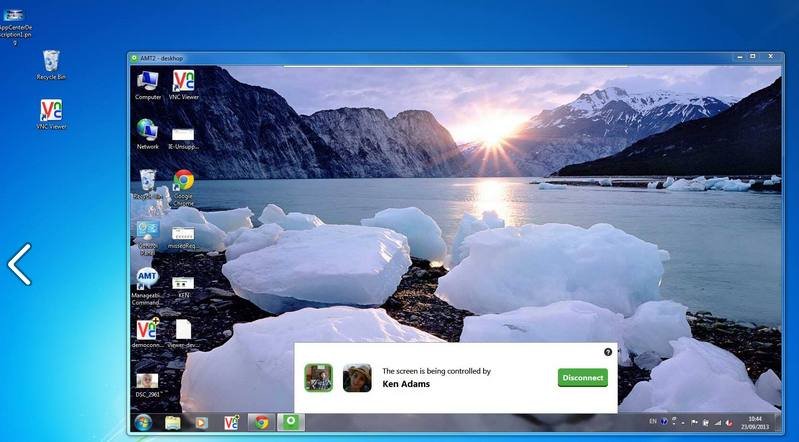
Task: Open Action Center flag icon in tray
Action: [694, 422]
